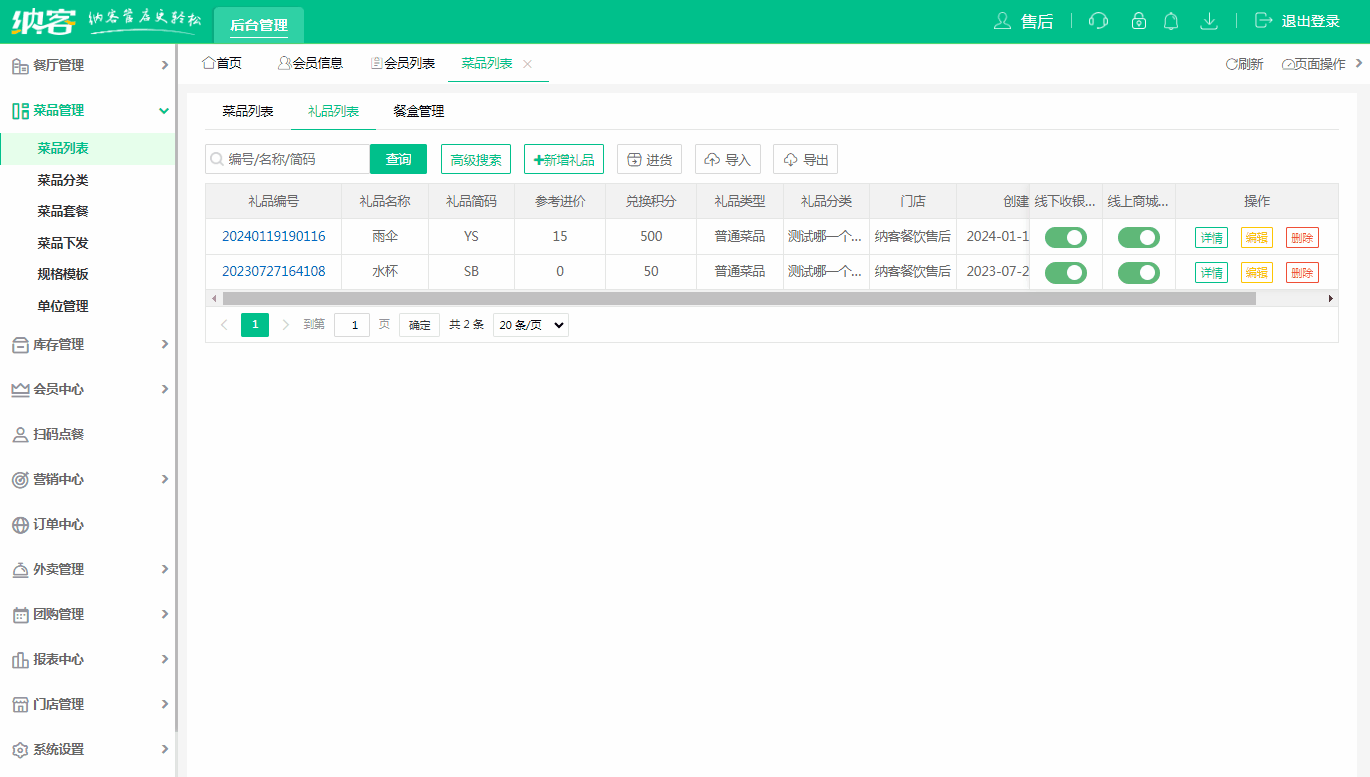Screen dimensions: 1370x777
Task: Click the lock screen icon in top bar
Action: [1138, 20]
